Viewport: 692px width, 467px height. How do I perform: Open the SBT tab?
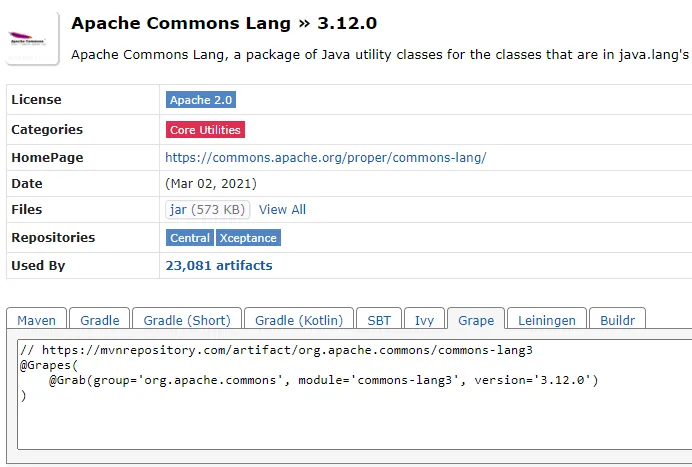[379, 320]
